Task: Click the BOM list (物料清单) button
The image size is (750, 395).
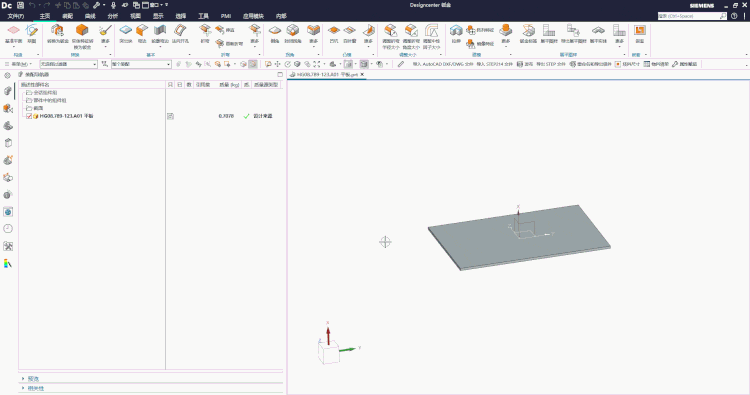Action: [x=656, y=64]
